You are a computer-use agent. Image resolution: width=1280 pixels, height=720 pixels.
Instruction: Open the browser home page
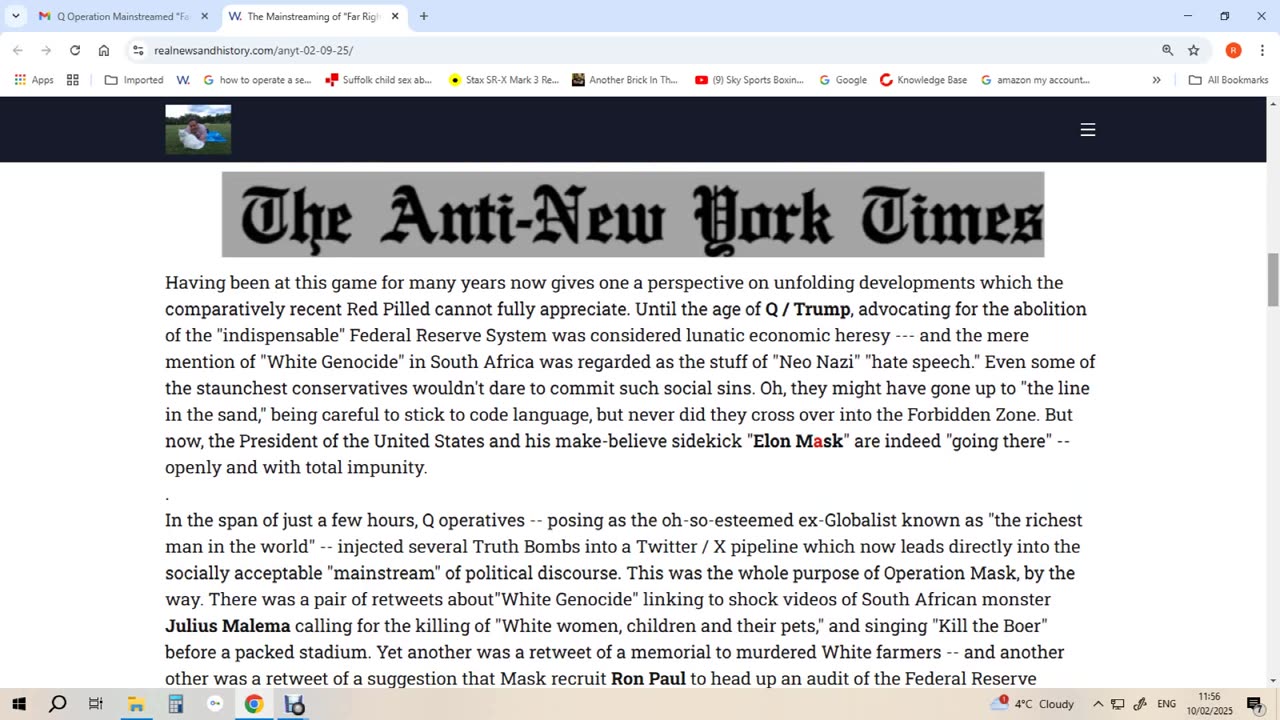(104, 50)
